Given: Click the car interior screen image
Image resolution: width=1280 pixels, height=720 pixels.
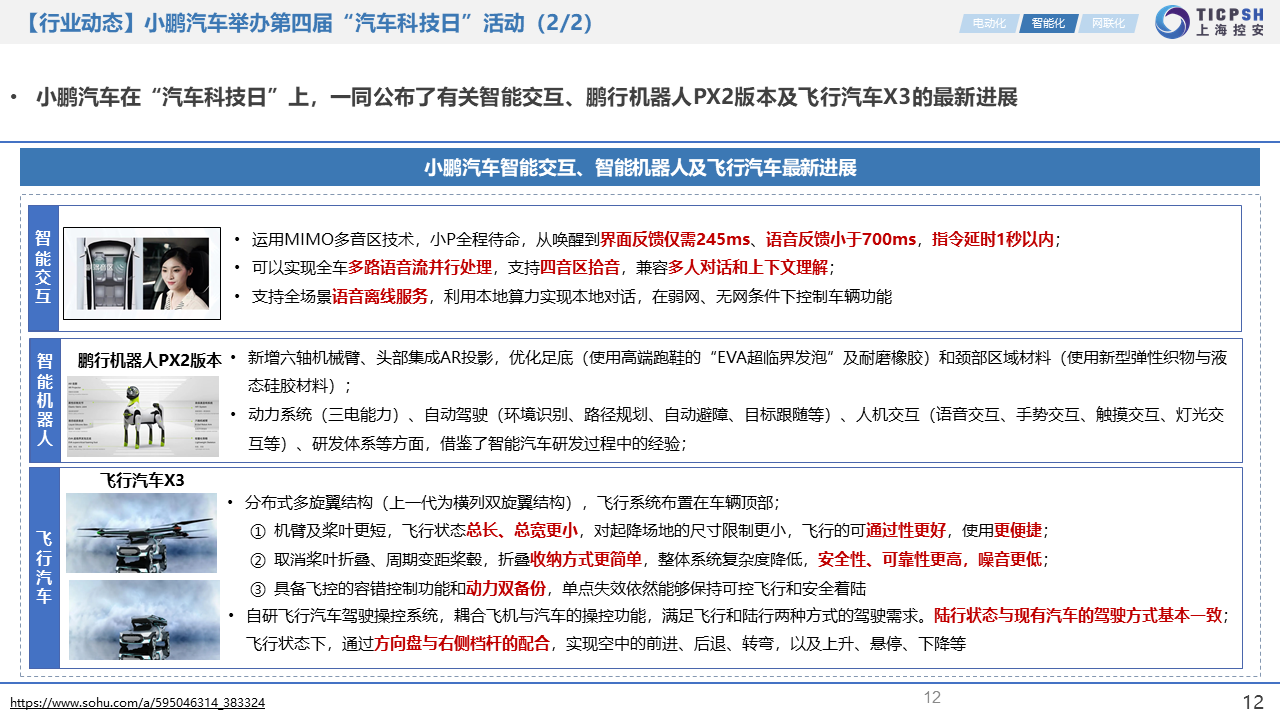Looking at the screenshot, I should (x=104, y=272).
